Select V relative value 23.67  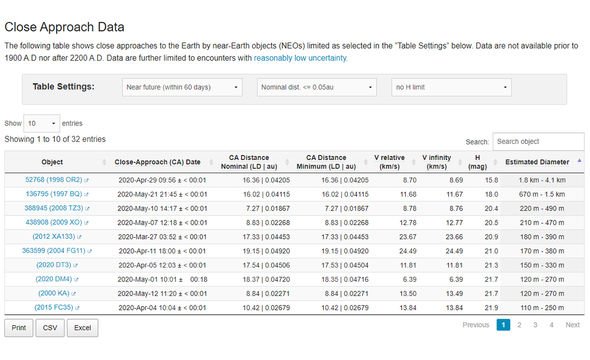408,237
